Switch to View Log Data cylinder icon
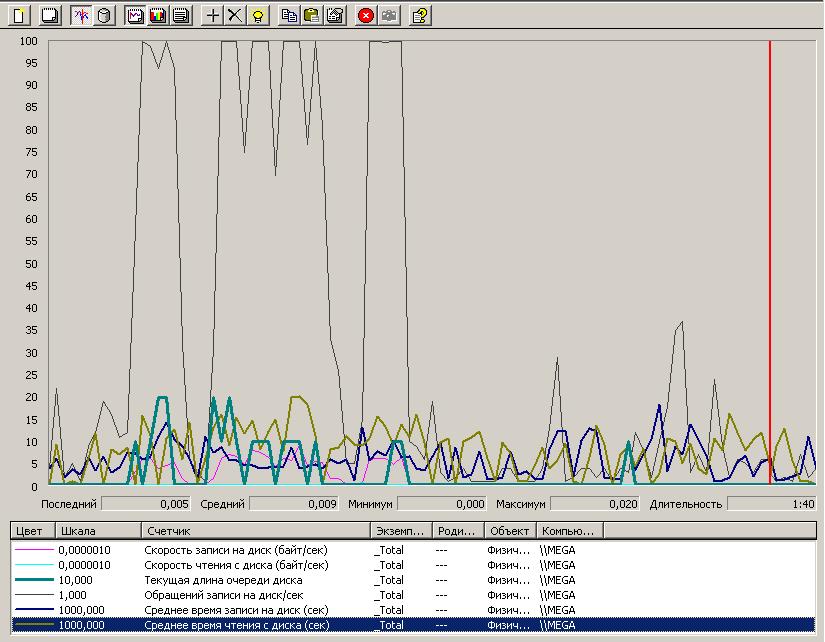Viewport: 825px width, 642px height. pos(105,15)
